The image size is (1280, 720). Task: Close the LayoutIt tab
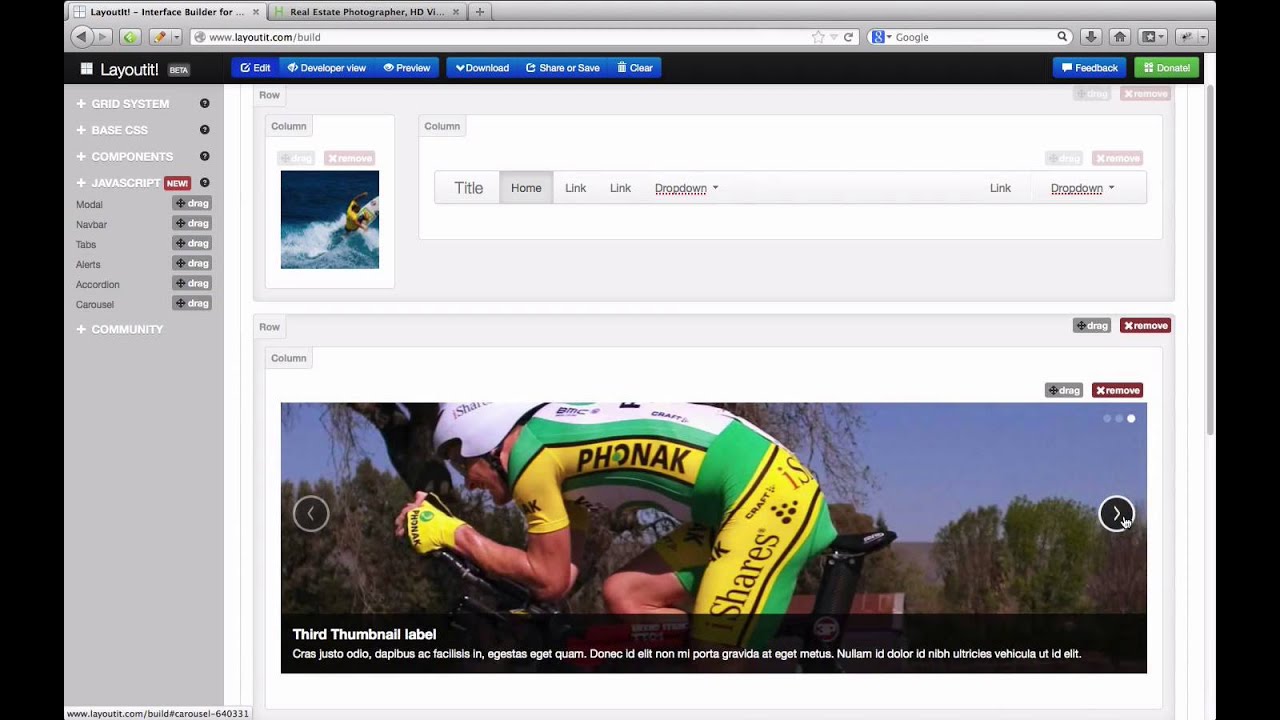pos(256,12)
